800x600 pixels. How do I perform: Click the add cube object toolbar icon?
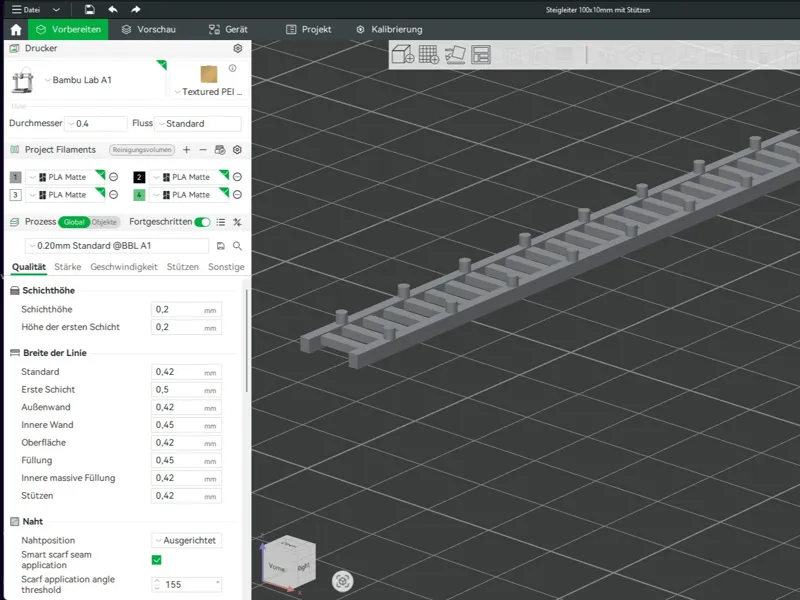pos(403,54)
